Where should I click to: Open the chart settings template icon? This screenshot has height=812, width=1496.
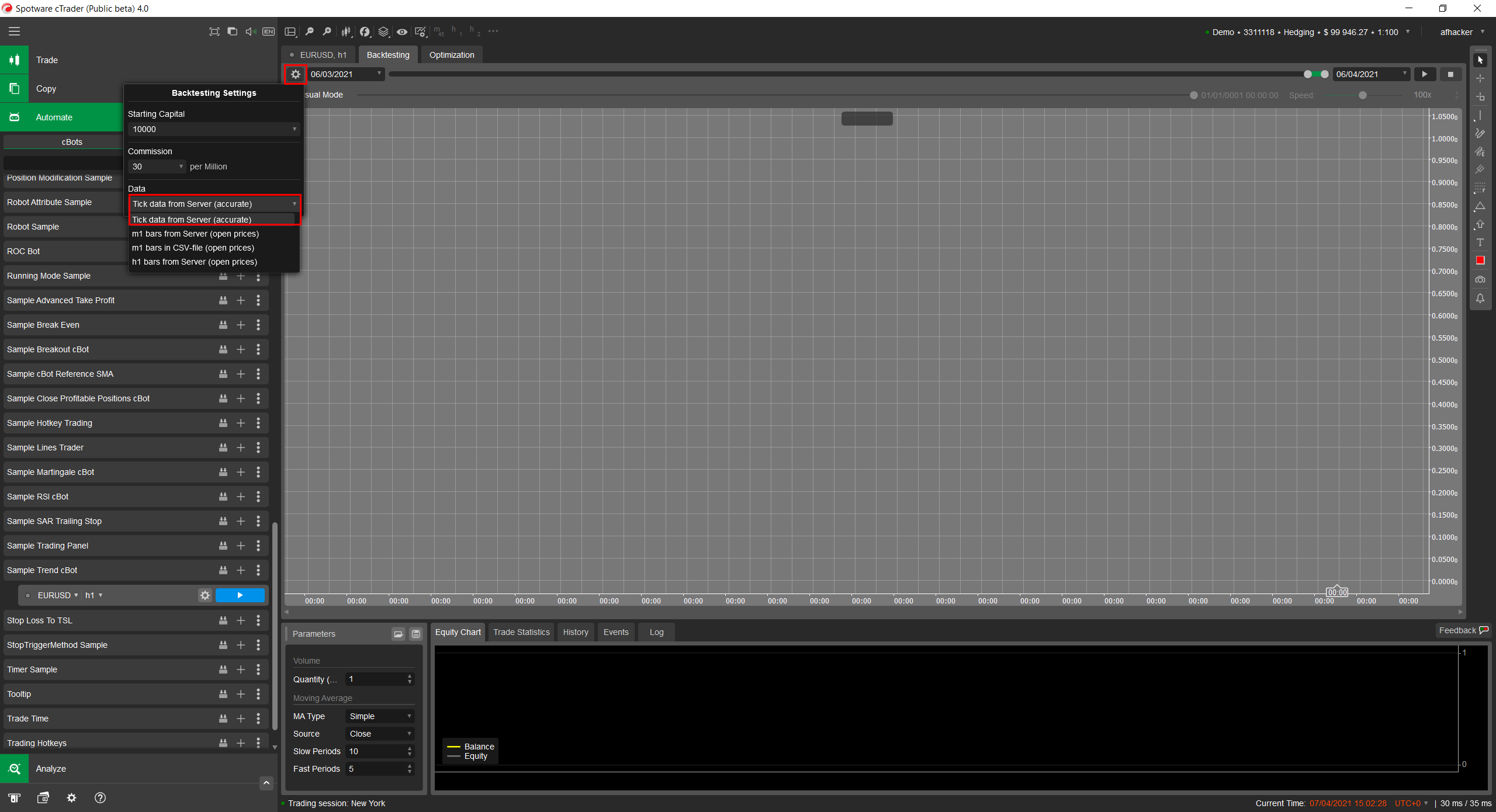tap(420, 32)
